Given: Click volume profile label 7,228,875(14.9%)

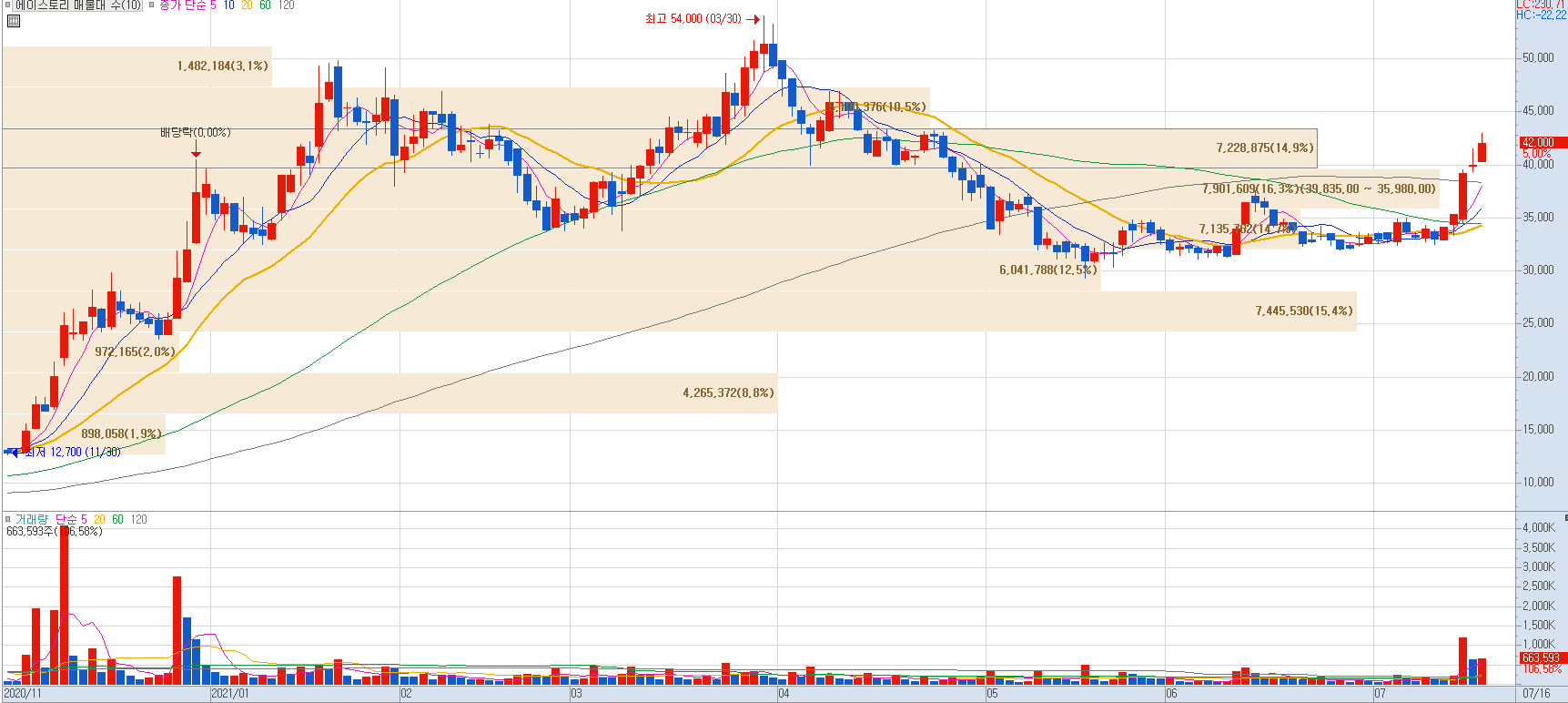Looking at the screenshot, I should (1265, 148).
